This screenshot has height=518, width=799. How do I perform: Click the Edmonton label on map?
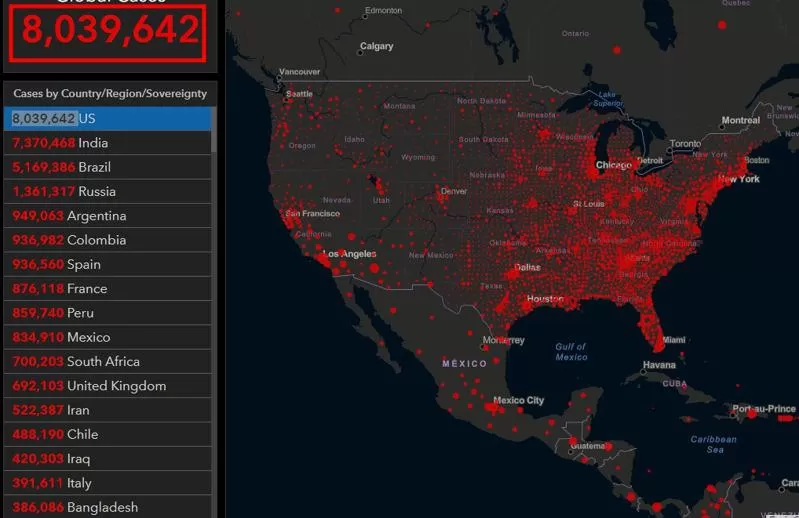click(383, 10)
